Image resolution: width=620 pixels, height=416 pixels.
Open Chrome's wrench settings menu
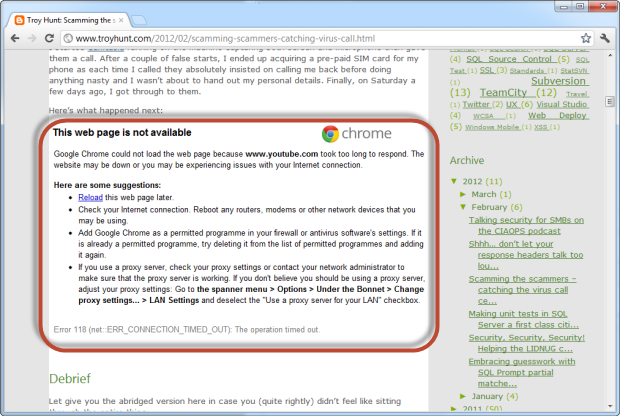pos(605,38)
